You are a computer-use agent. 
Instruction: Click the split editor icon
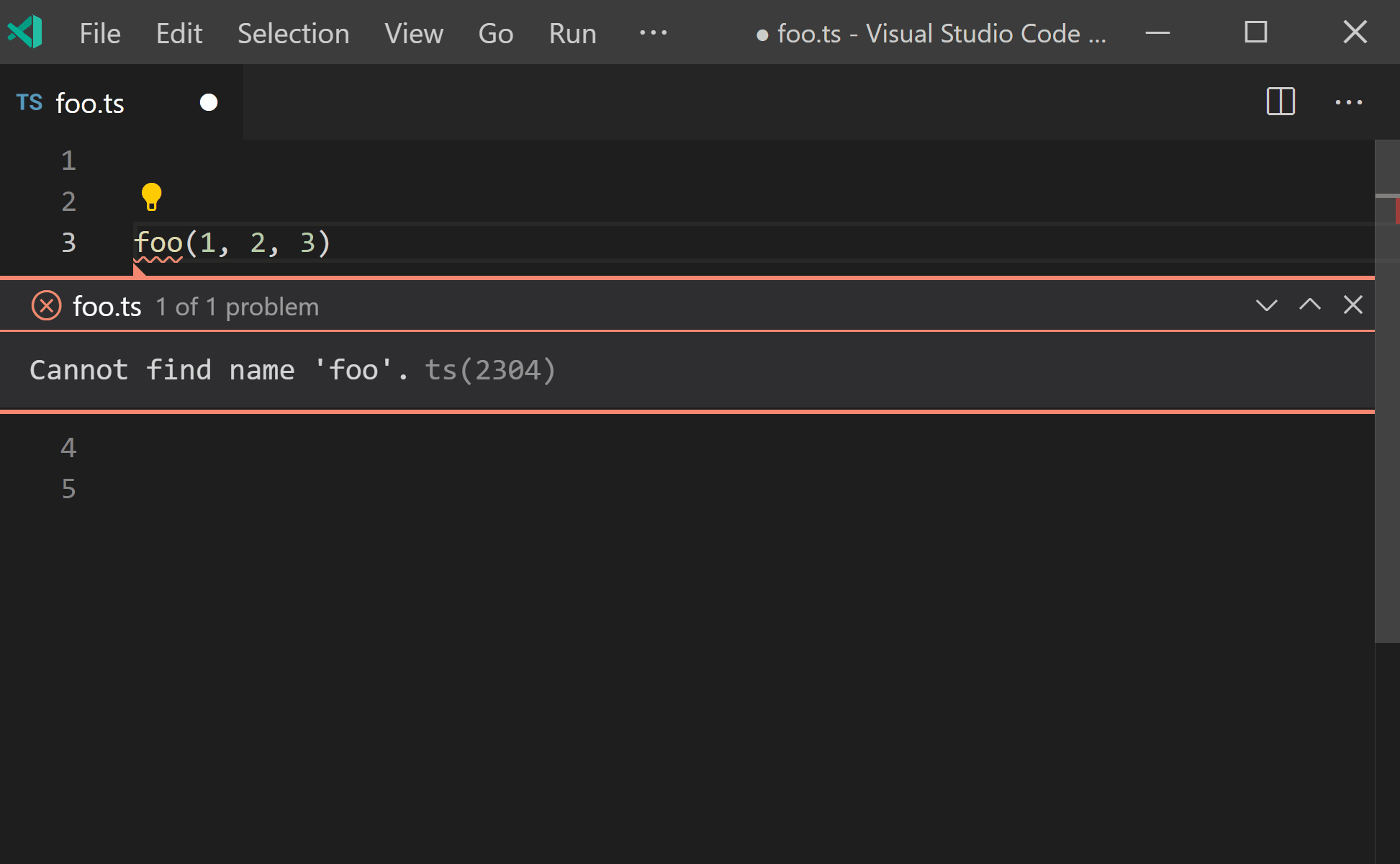coord(1280,101)
